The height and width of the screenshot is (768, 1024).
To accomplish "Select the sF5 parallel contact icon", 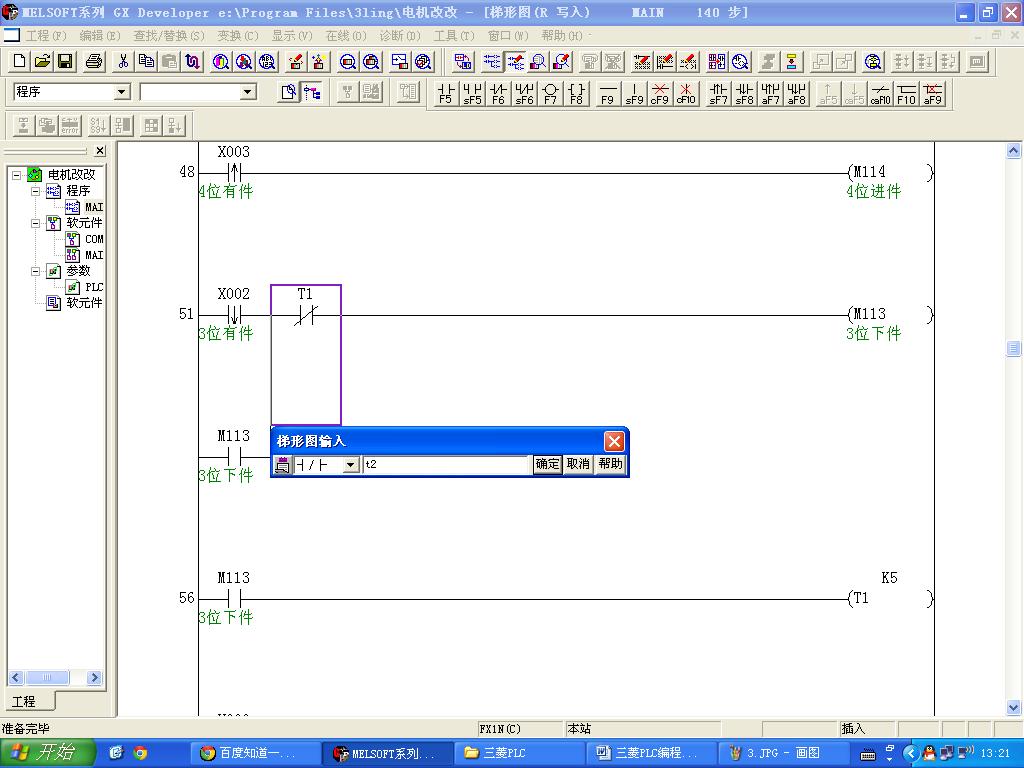I will pos(472,94).
